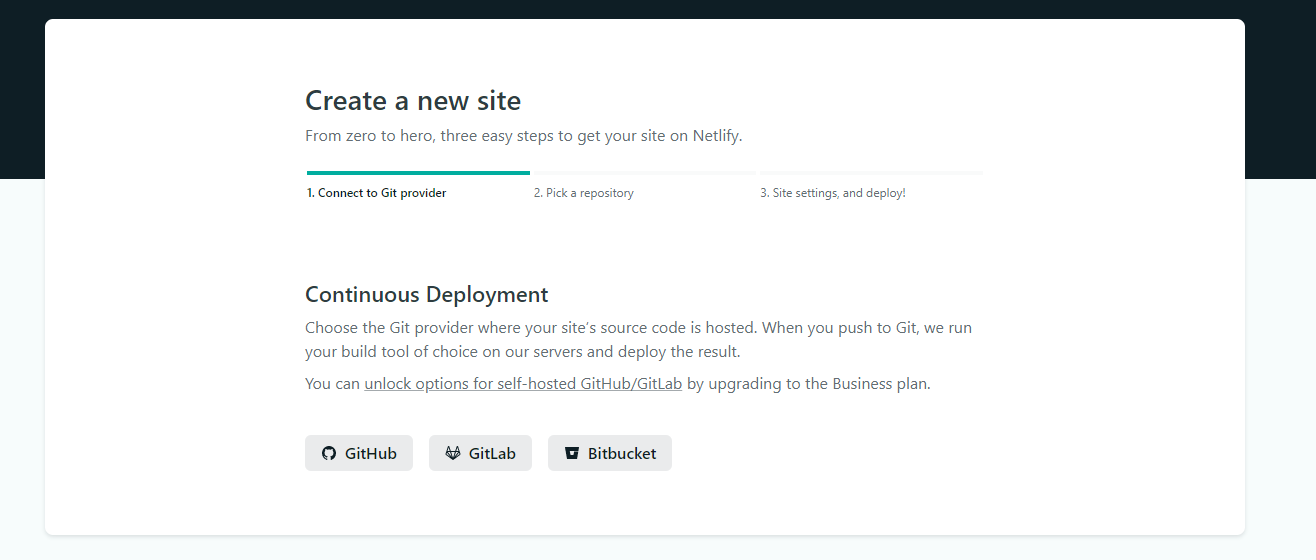
Task: Click the Create a new site heading
Action: (x=413, y=101)
